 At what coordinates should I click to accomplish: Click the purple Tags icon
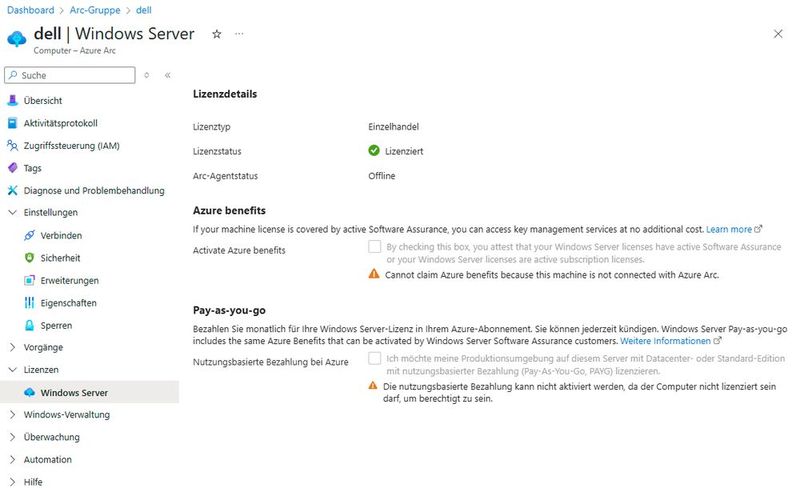[13, 168]
